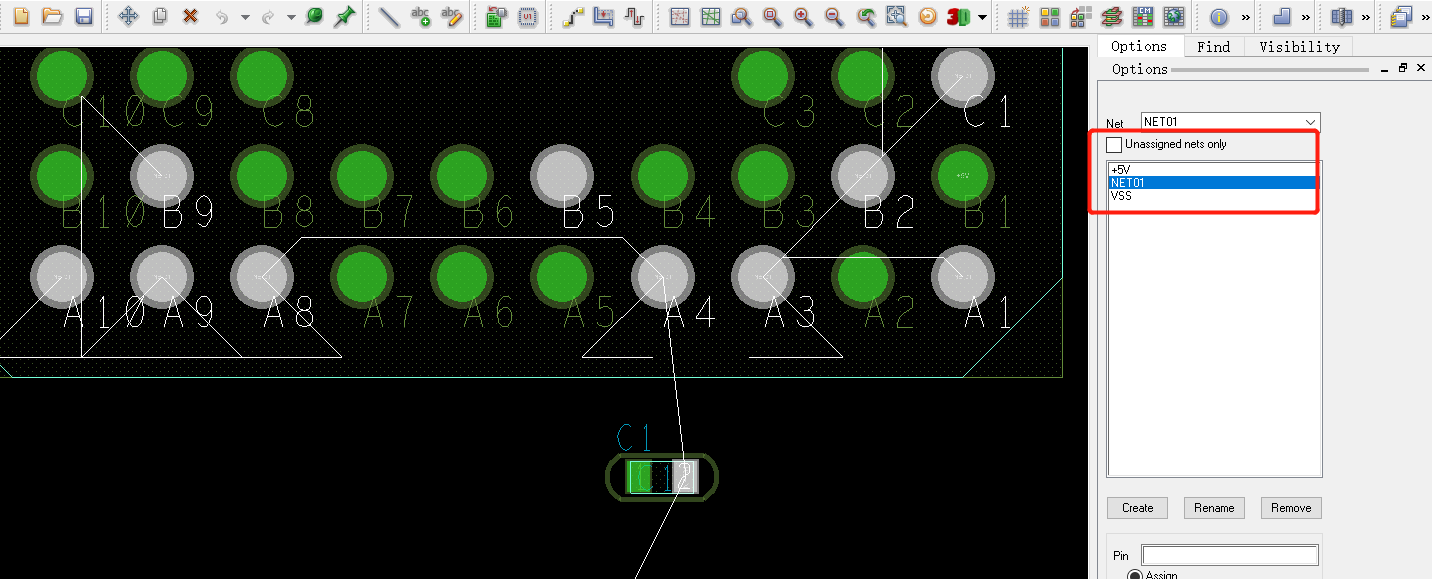Select the Move tool with four arrows
1432x579 pixels.
(x=128, y=17)
